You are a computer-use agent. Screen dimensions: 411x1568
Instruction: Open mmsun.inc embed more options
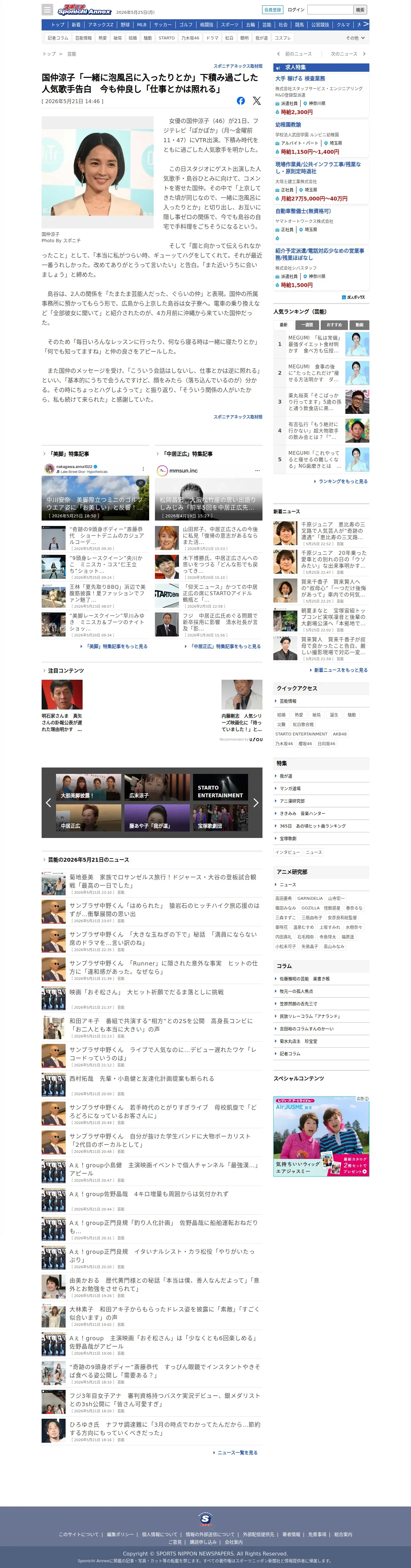257,471
